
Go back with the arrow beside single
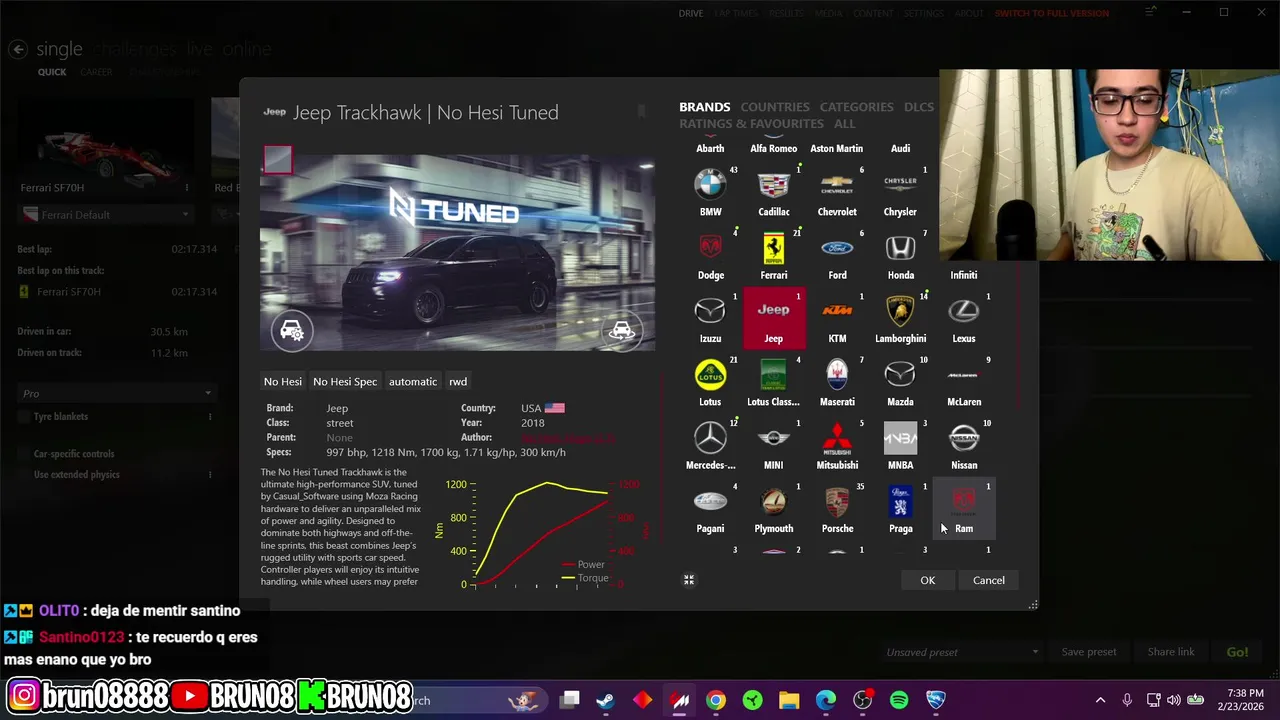click(x=17, y=49)
